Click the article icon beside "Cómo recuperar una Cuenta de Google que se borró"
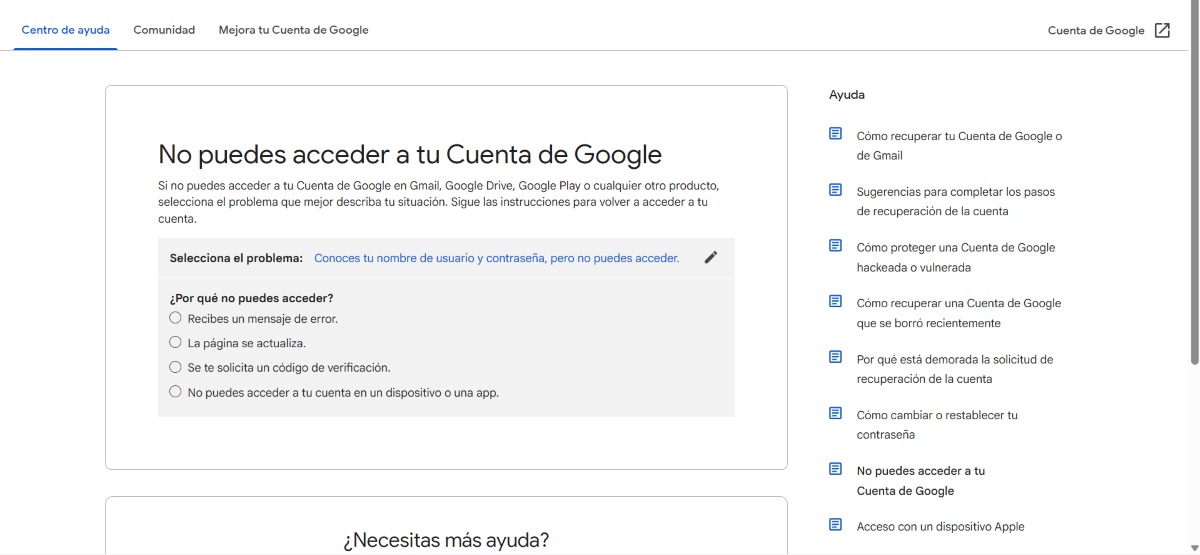This screenshot has height=555, width=1200. [x=836, y=301]
